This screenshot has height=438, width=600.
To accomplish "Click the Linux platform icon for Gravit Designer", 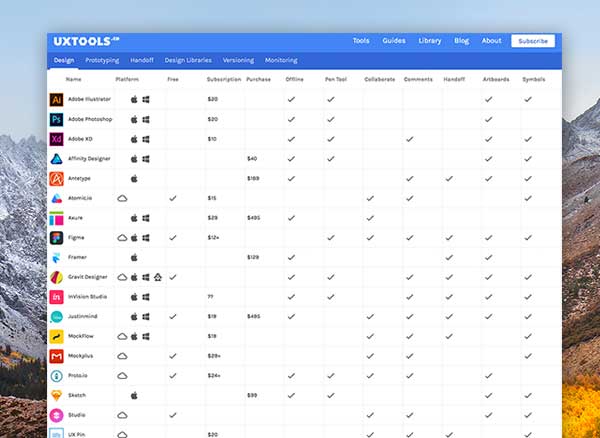I will tap(158, 277).
